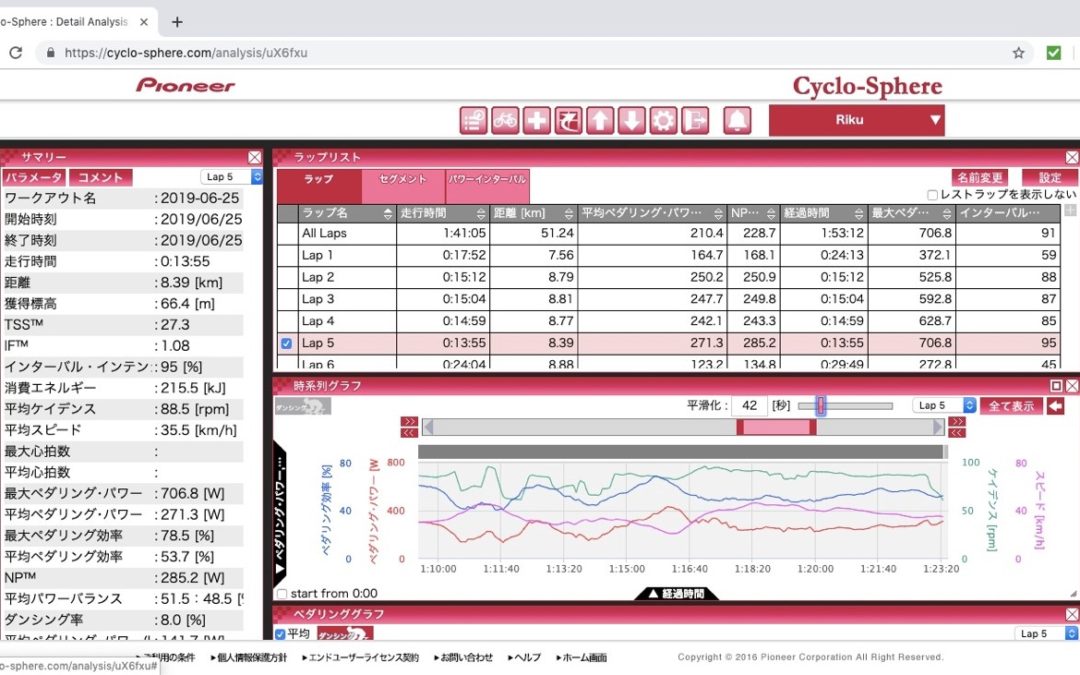This screenshot has height=675, width=1080.
Task: Click the smoothing slider handle
Action: coord(821,405)
